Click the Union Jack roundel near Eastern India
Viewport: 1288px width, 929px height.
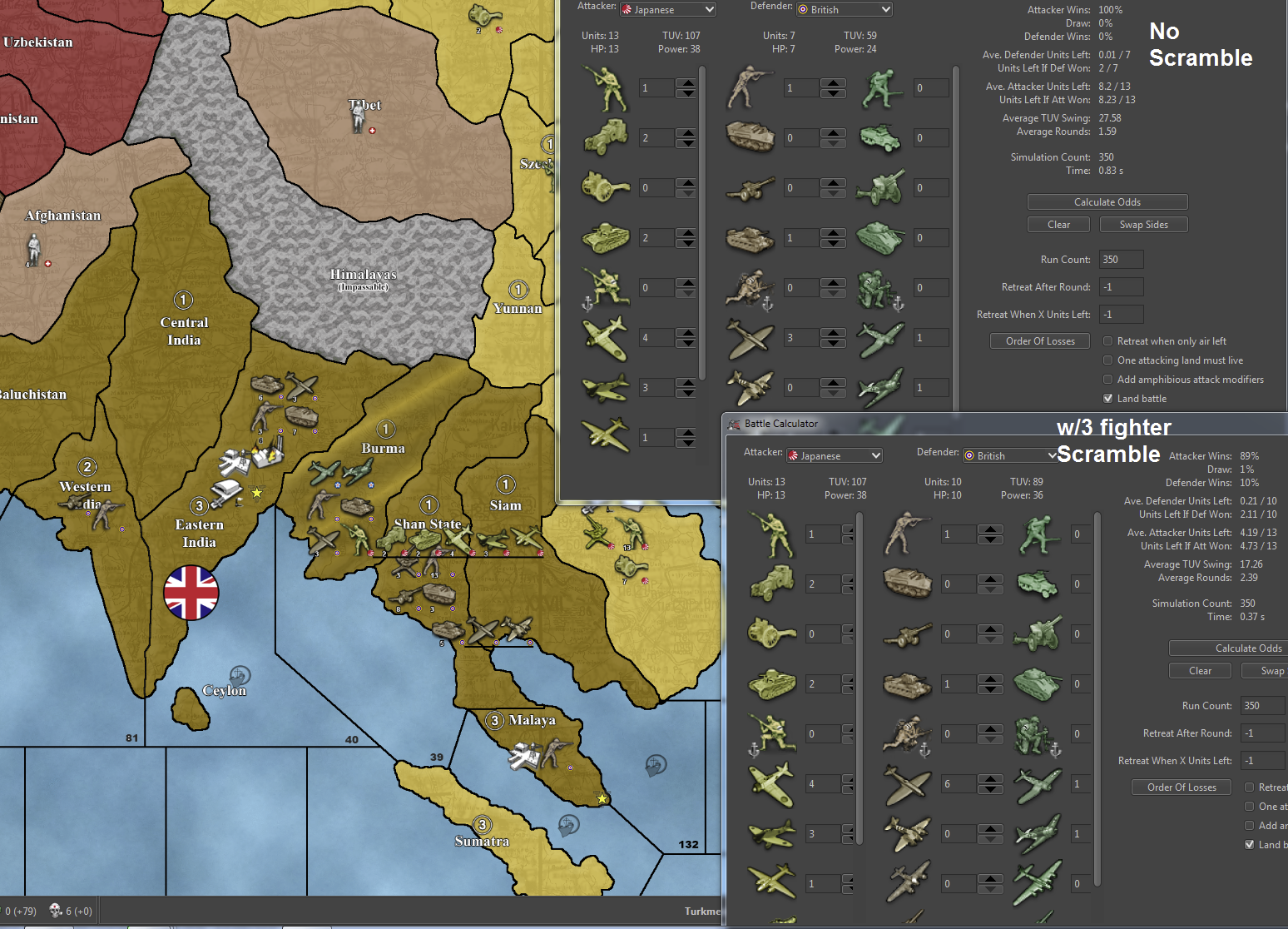click(191, 593)
